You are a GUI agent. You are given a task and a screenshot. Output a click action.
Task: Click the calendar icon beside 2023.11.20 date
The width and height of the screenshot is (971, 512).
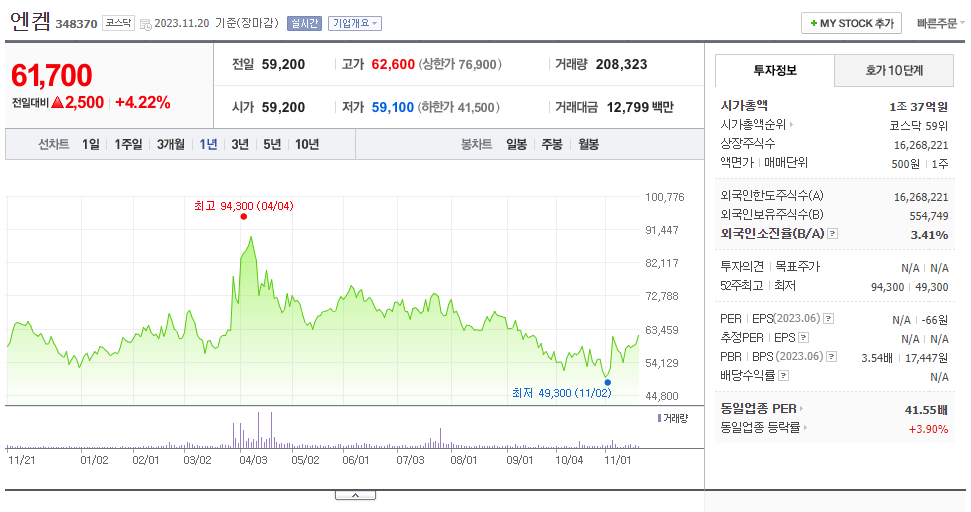pos(146,24)
